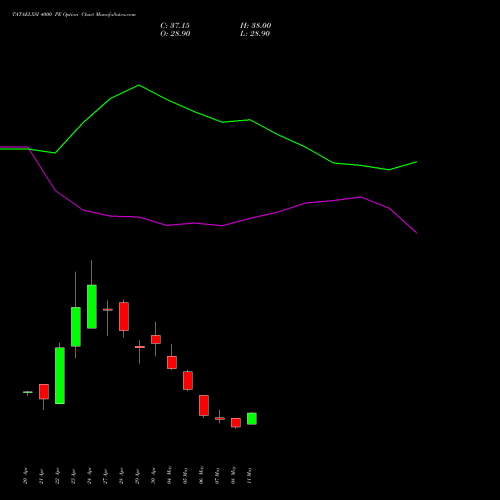Click the "21 Apr" date label
The height and width of the screenshot is (500, 500).
42,476
